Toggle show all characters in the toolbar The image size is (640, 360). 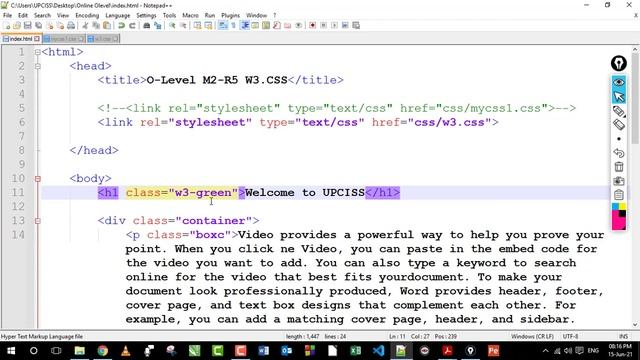pyautogui.click(x=233, y=25)
